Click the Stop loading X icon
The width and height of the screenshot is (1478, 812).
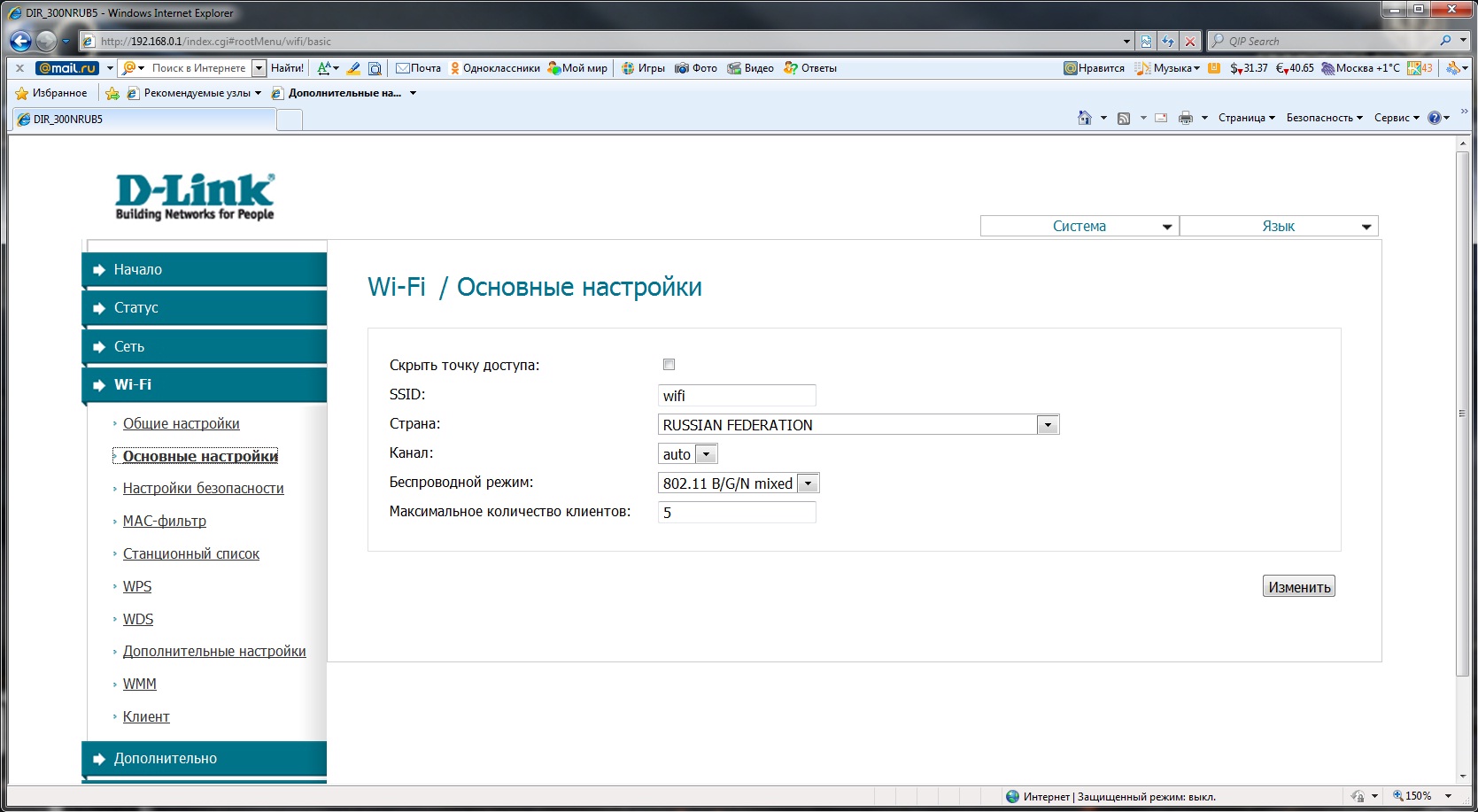(x=1190, y=42)
